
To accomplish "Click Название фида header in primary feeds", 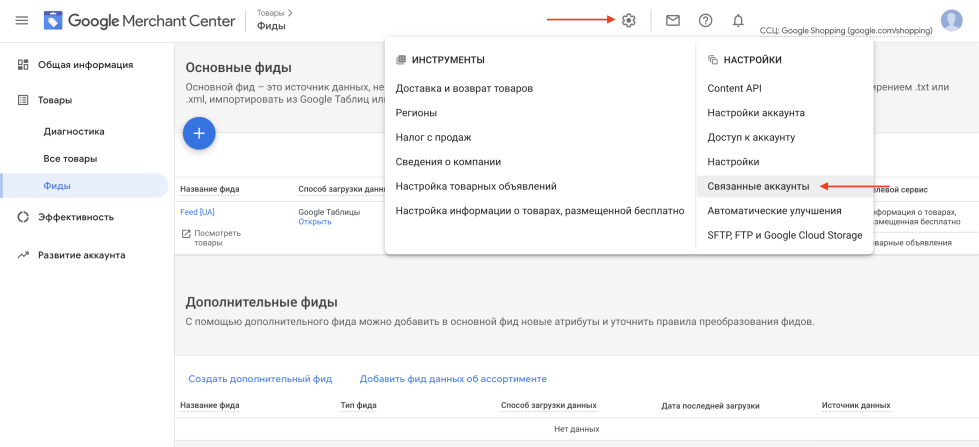I will [210, 189].
